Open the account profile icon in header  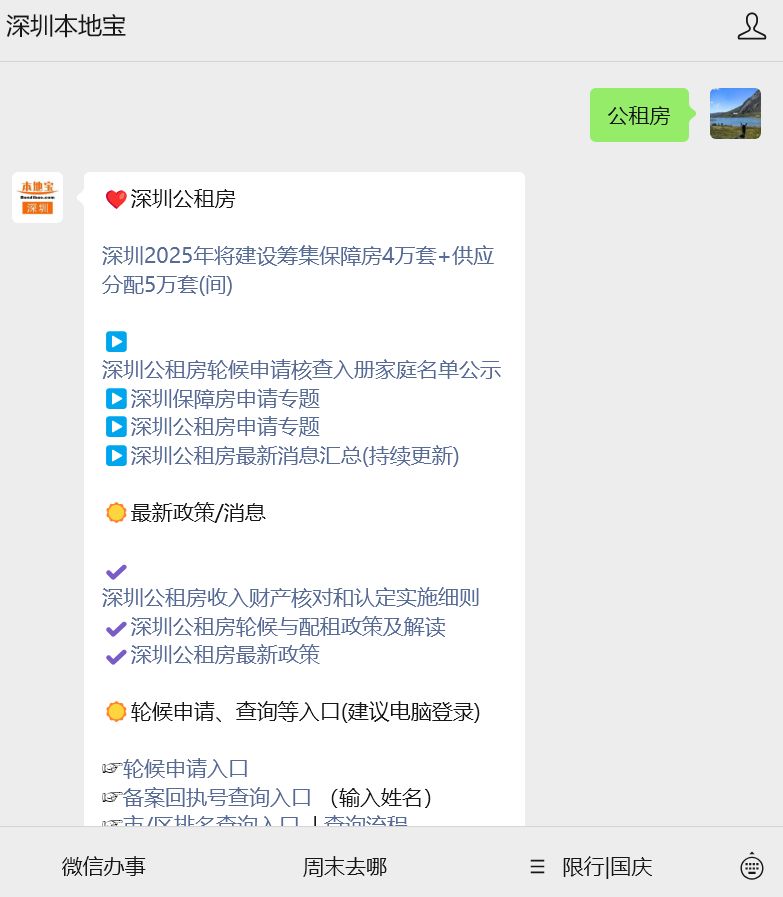tap(751, 27)
